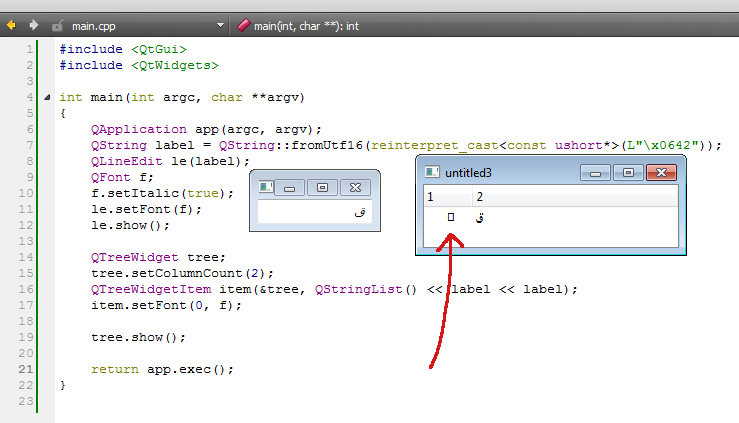
Task: Click the file lock icon beside main.cpp
Action: click(58, 25)
